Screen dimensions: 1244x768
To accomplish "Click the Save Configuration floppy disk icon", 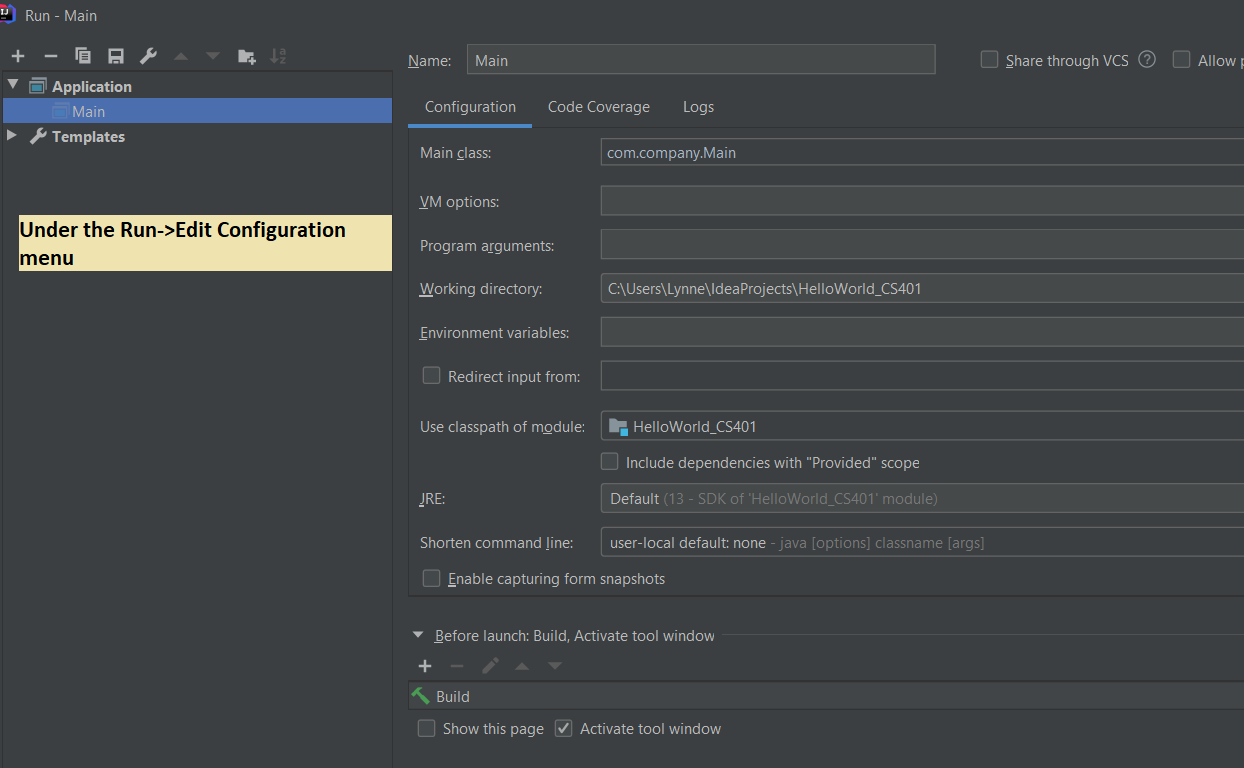I will 116,56.
